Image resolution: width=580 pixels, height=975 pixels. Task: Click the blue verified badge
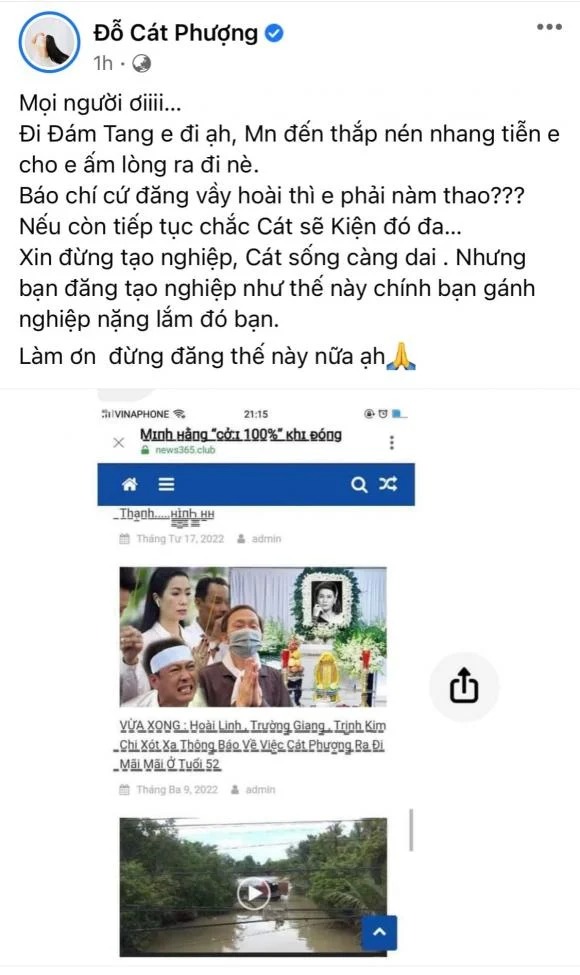[274, 33]
